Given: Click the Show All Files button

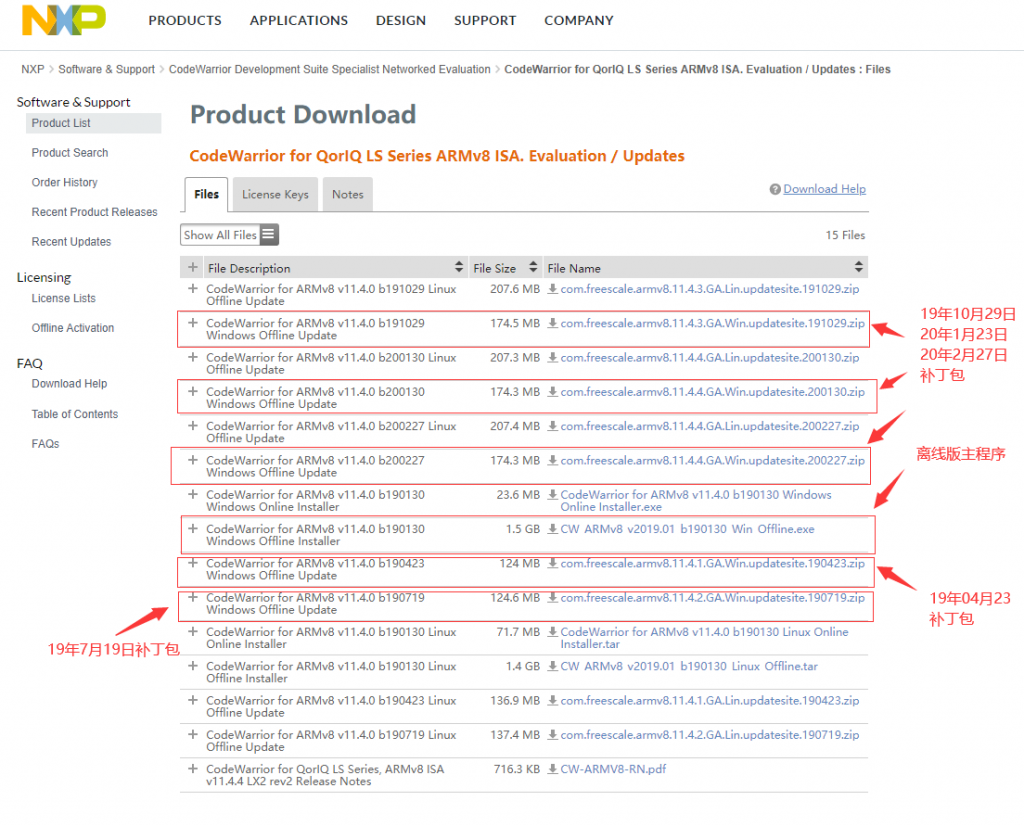Looking at the screenshot, I should click(229, 234).
